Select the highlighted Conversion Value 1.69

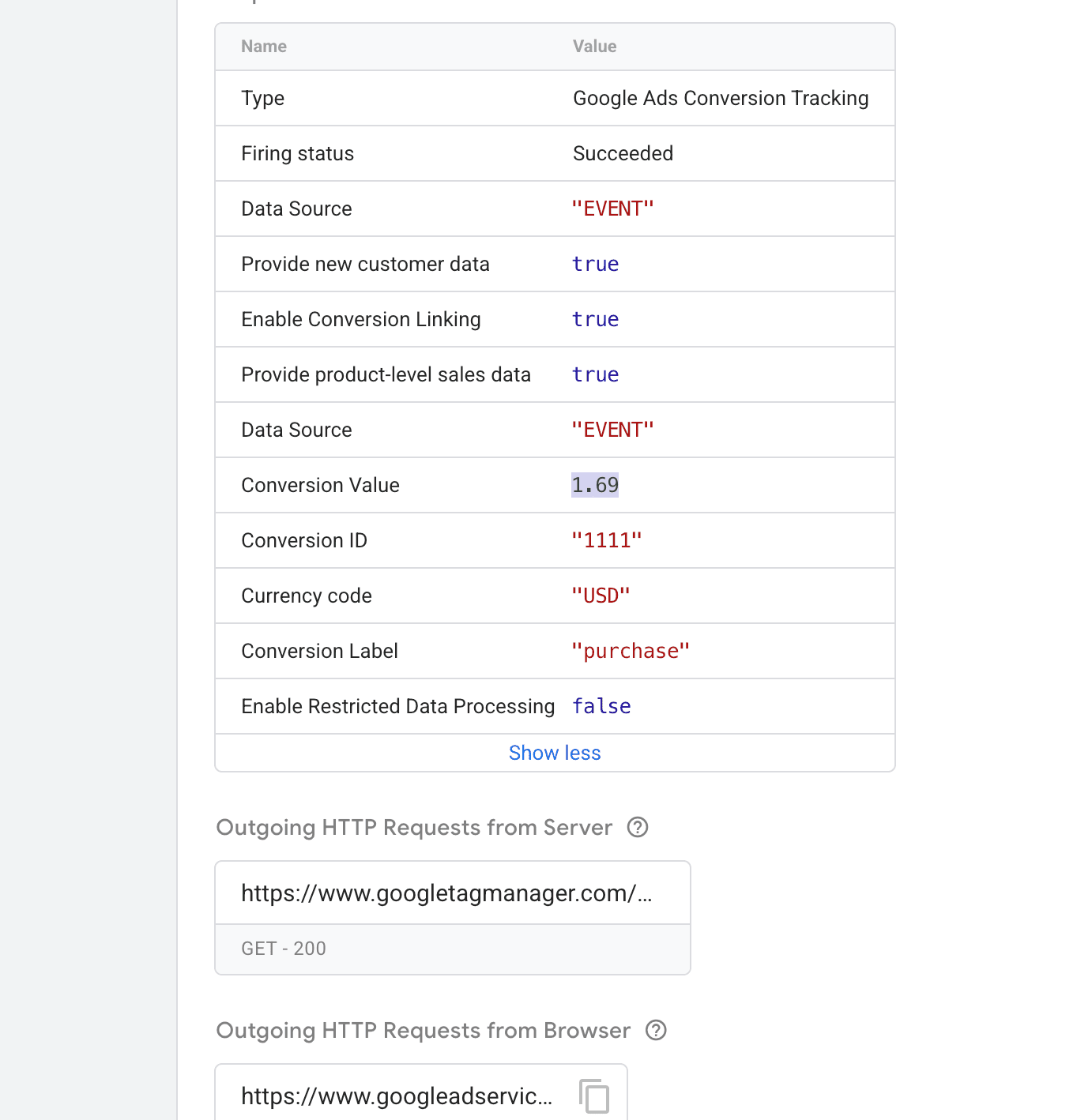point(595,485)
